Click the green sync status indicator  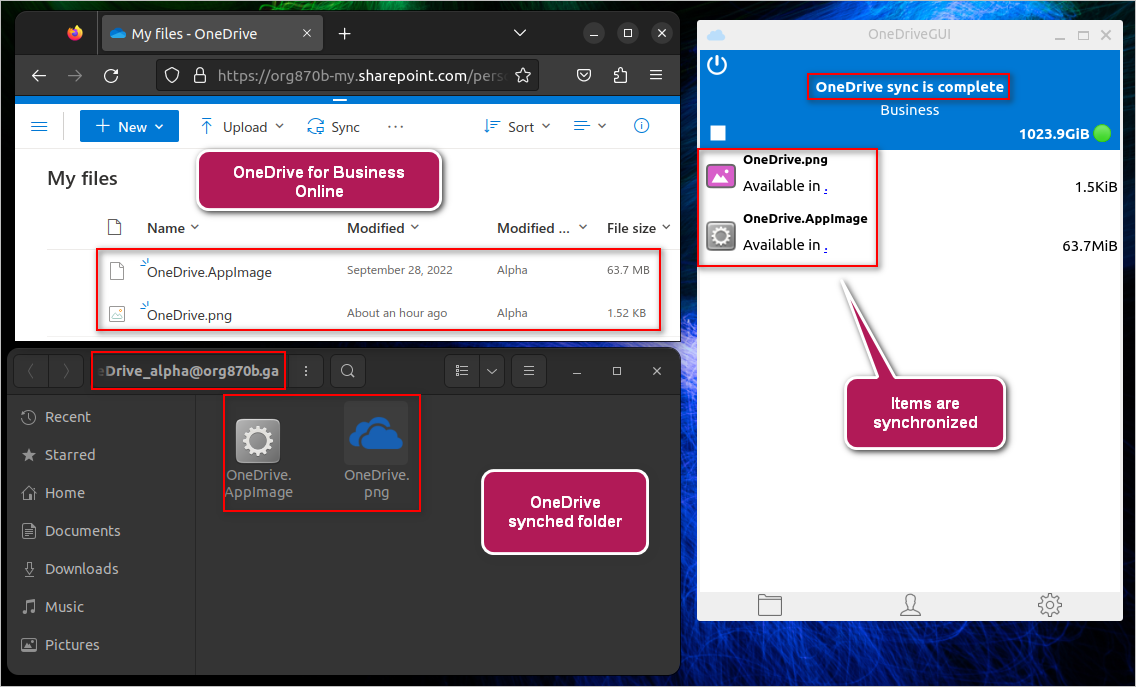click(x=1103, y=133)
